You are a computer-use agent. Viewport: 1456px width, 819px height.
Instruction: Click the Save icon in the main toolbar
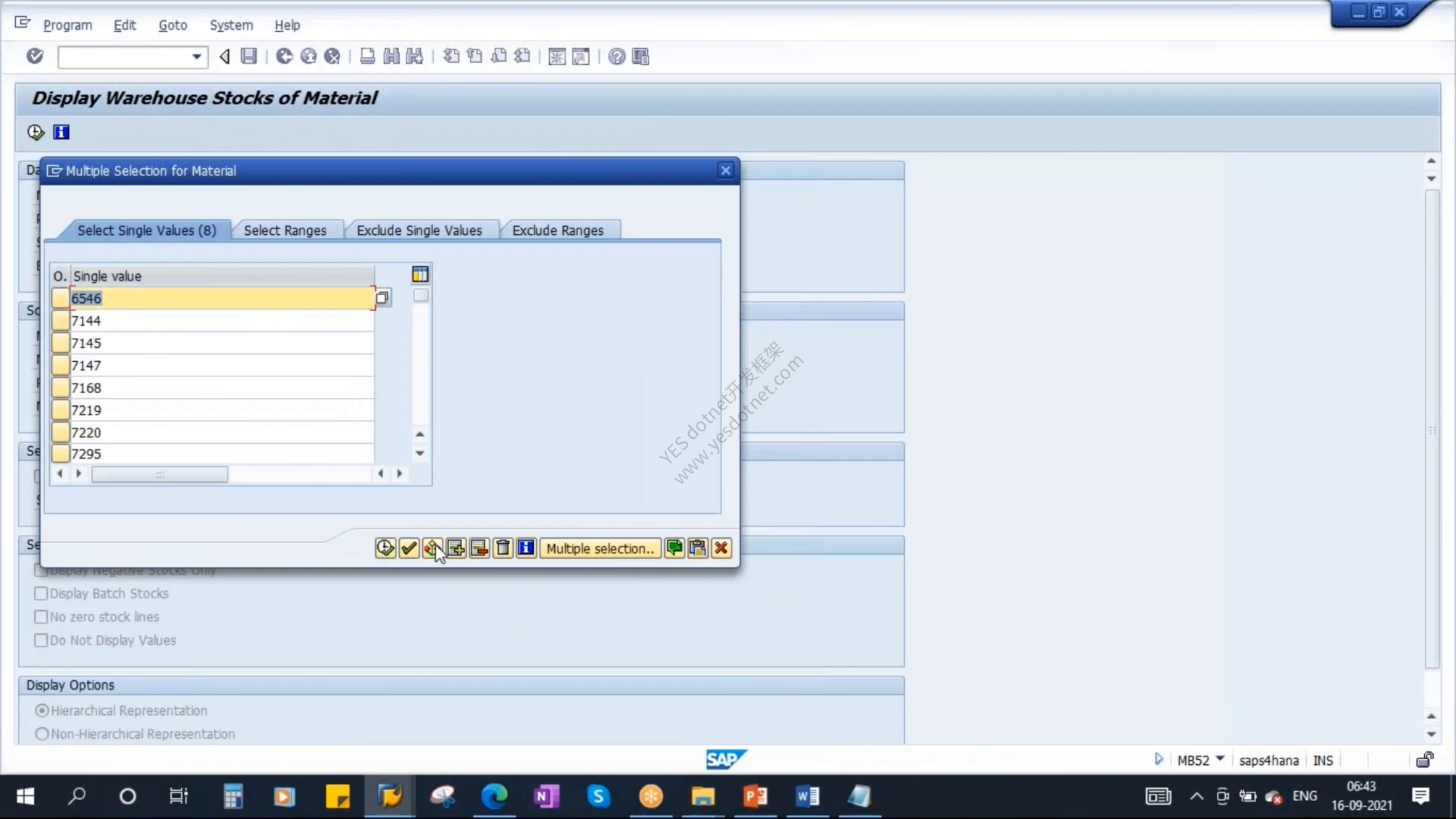pyautogui.click(x=249, y=56)
